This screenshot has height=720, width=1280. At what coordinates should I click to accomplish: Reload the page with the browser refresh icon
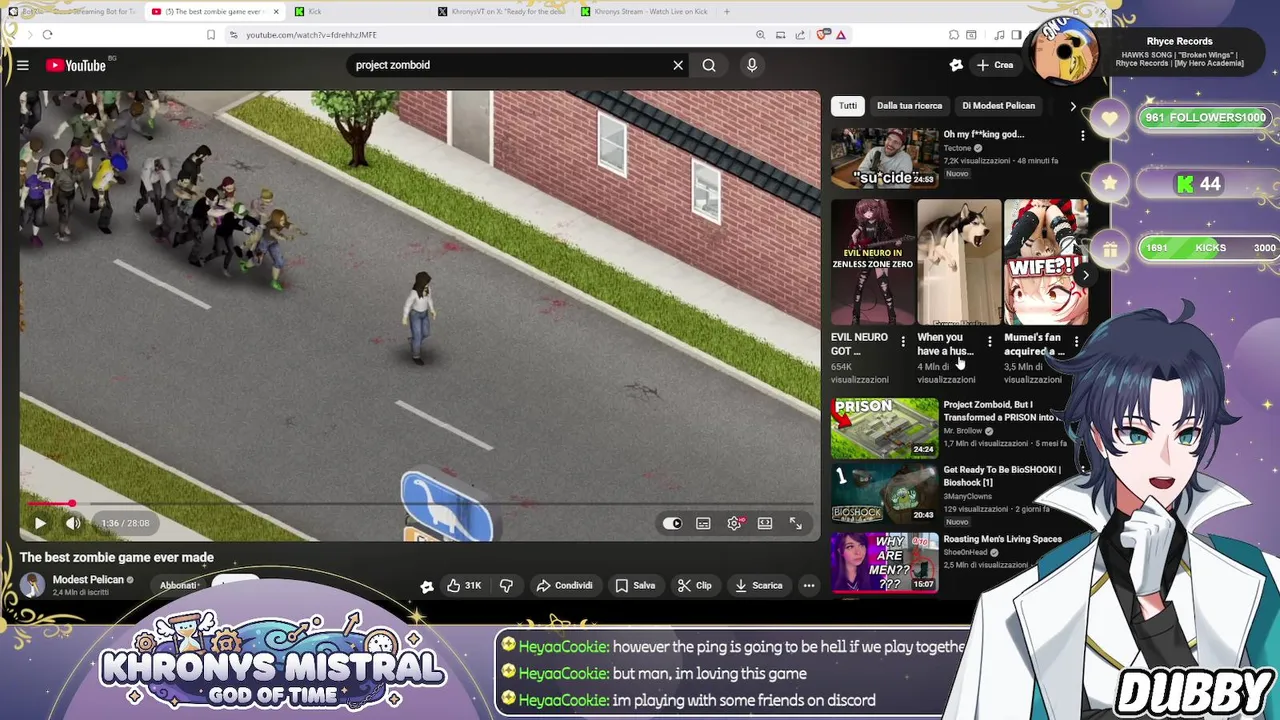pos(47,35)
